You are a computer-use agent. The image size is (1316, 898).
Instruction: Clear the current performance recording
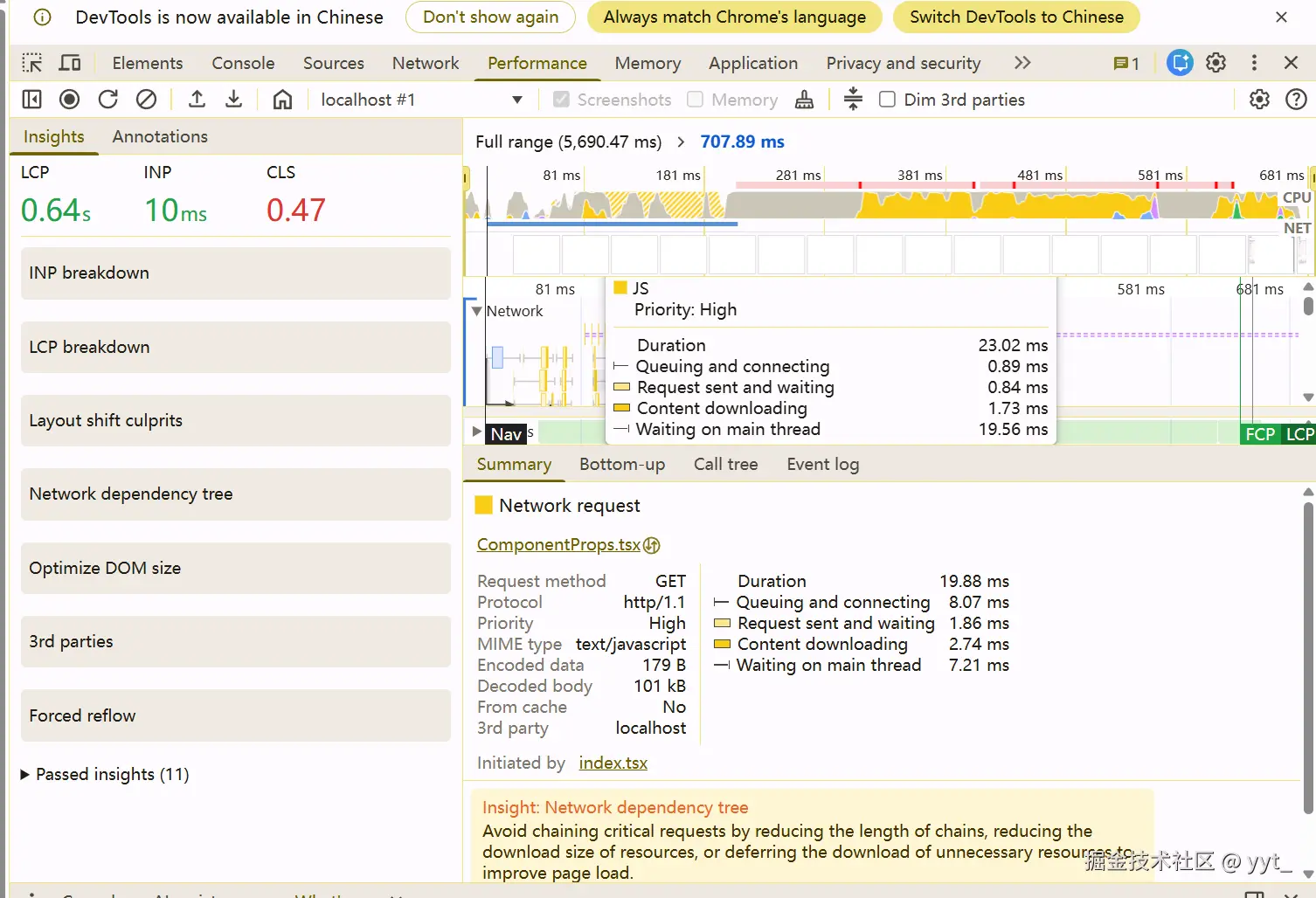(x=147, y=100)
